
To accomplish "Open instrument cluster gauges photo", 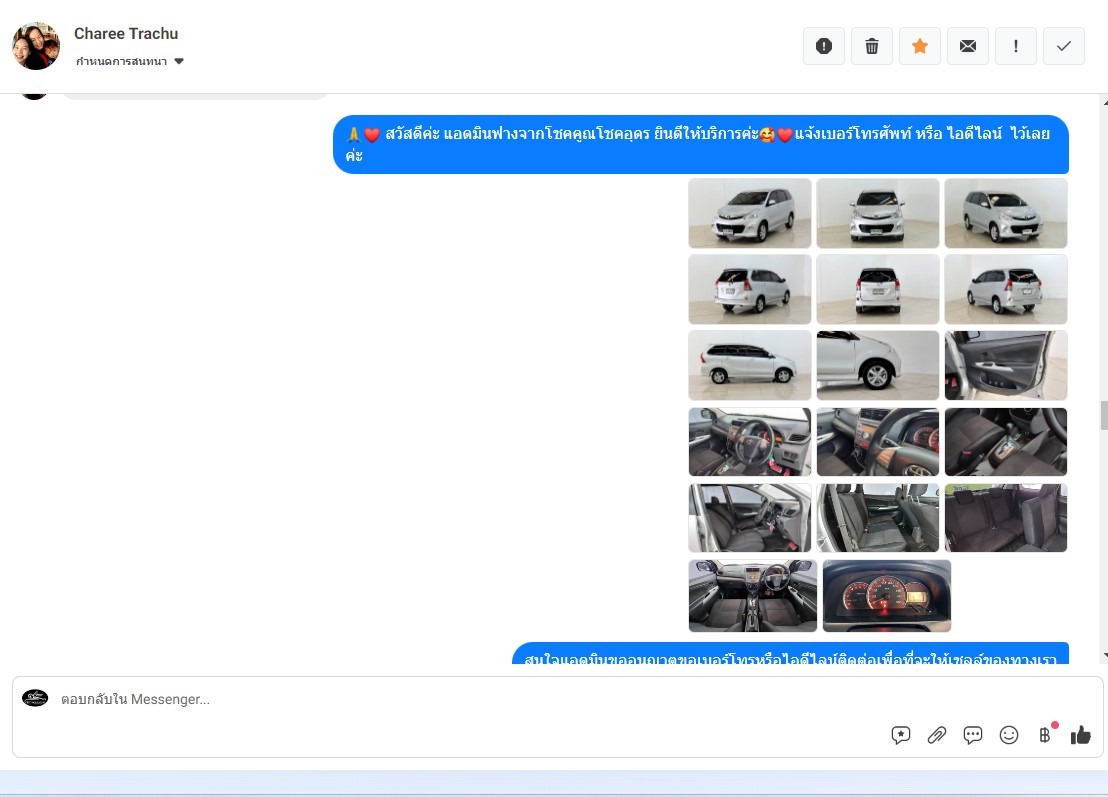I will click(x=887, y=596).
